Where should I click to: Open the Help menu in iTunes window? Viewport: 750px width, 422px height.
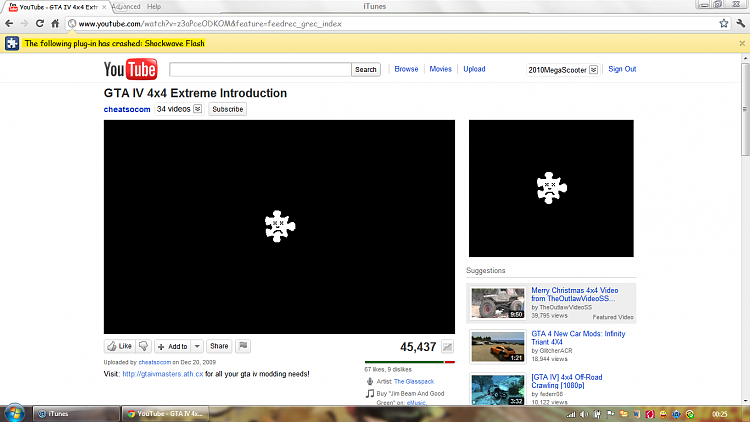[154, 7]
